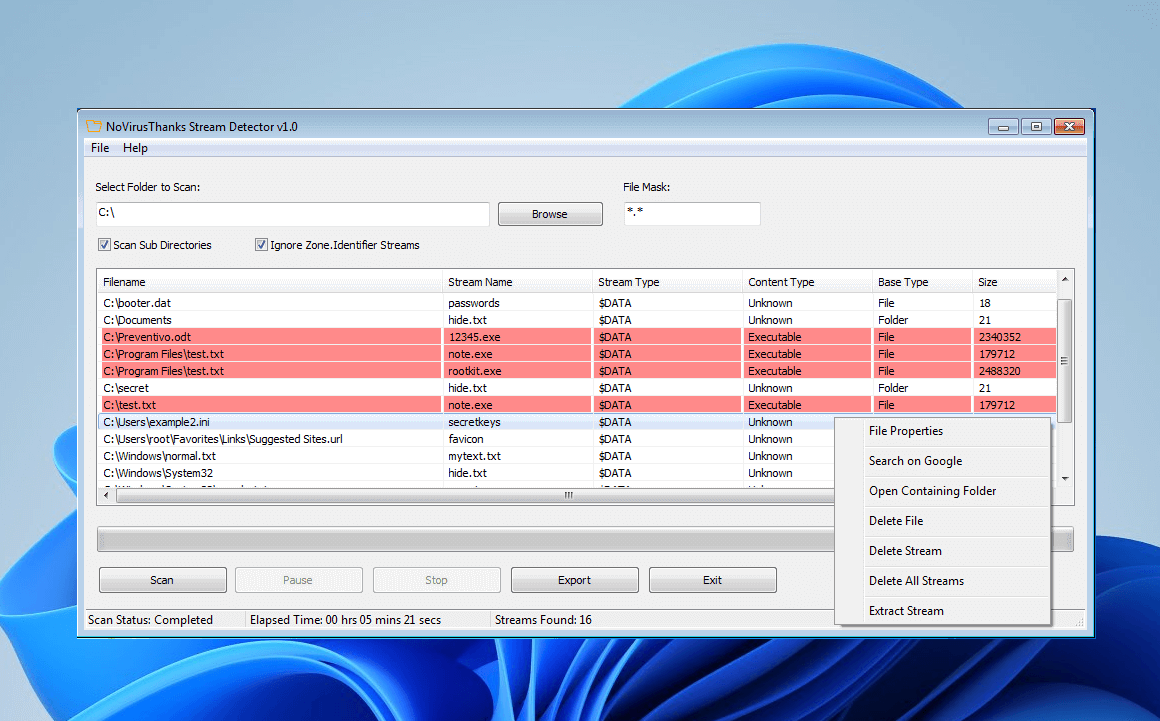
Task: Click the Elapsed Time status entry
Action: [x=345, y=620]
